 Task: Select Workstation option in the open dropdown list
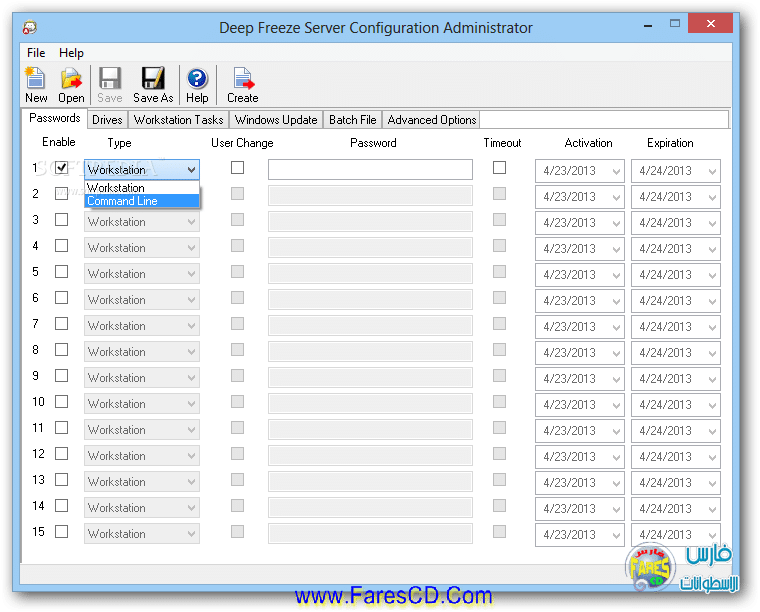coord(142,188)
